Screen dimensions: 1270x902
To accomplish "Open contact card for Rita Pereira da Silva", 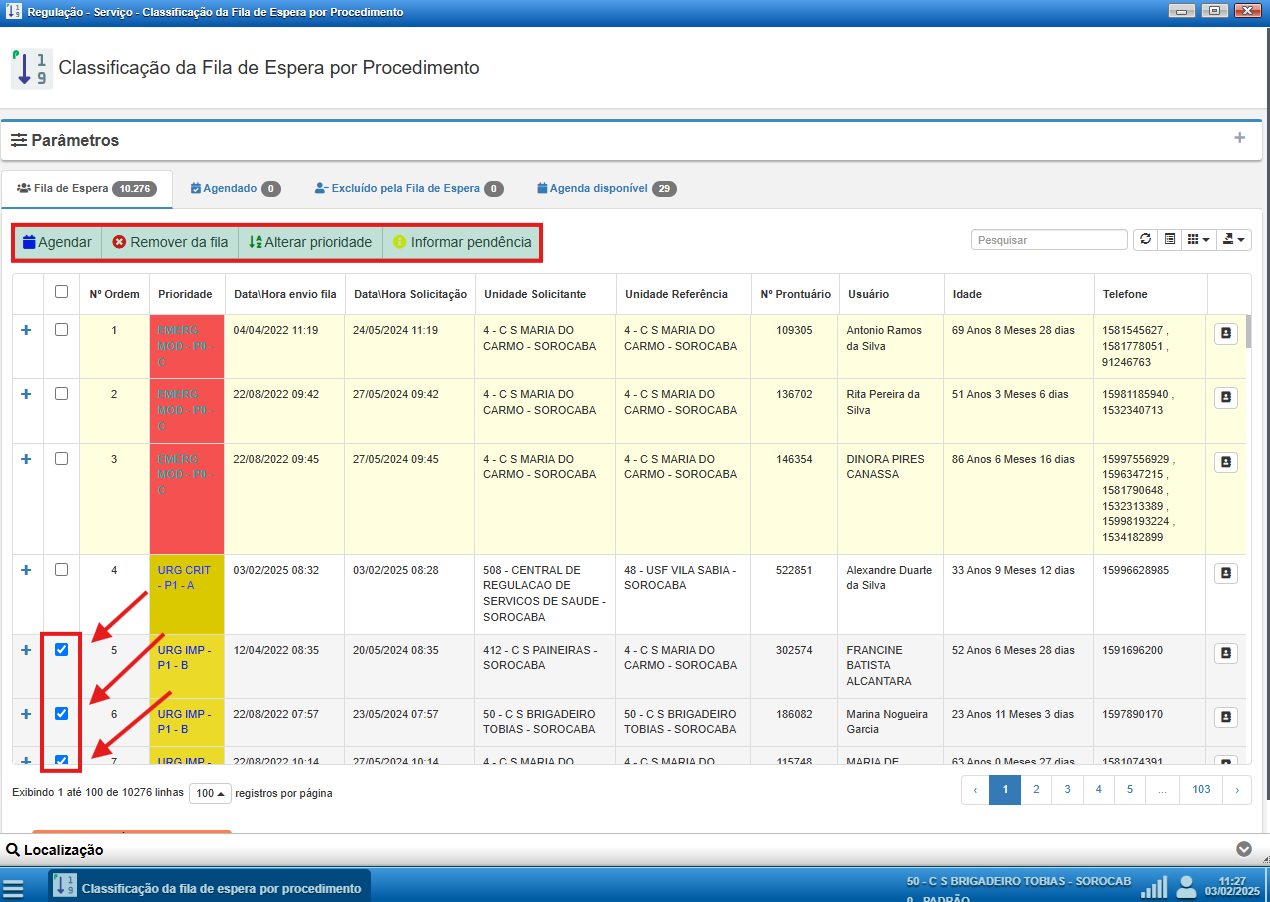I will (1226, 398).
